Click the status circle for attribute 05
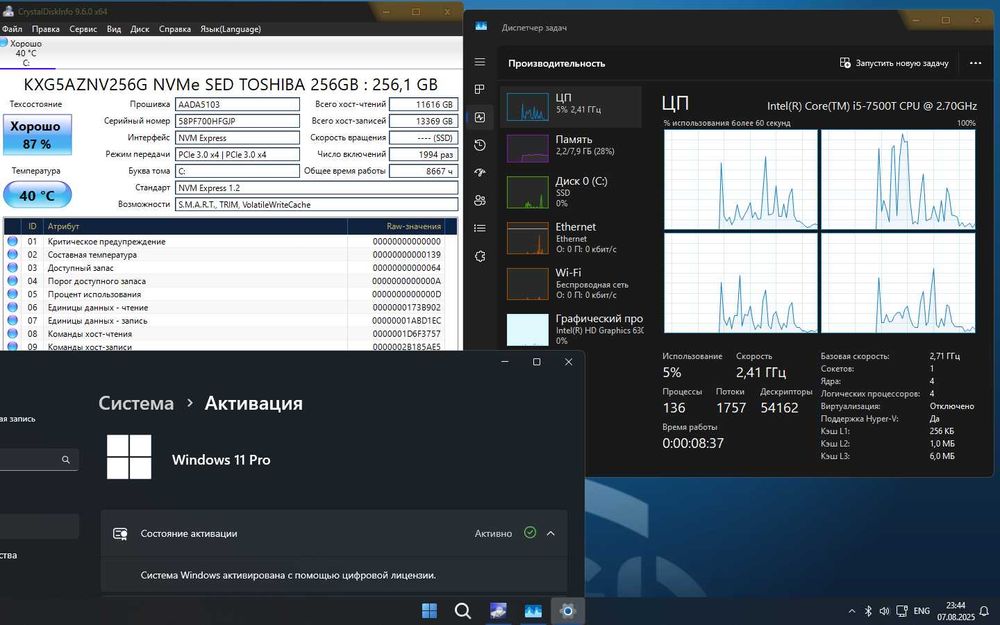1000x625 pixels. (12, 294)
